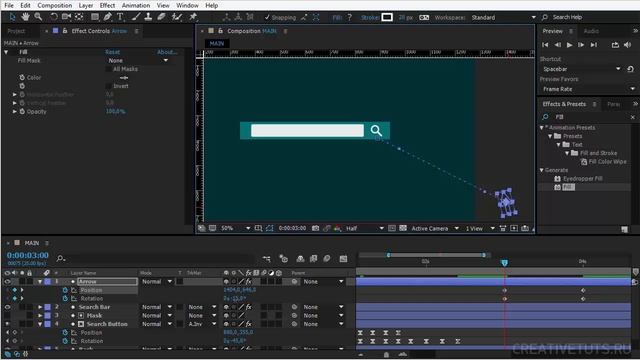Open the Layer menu

(x=86, y=5)
